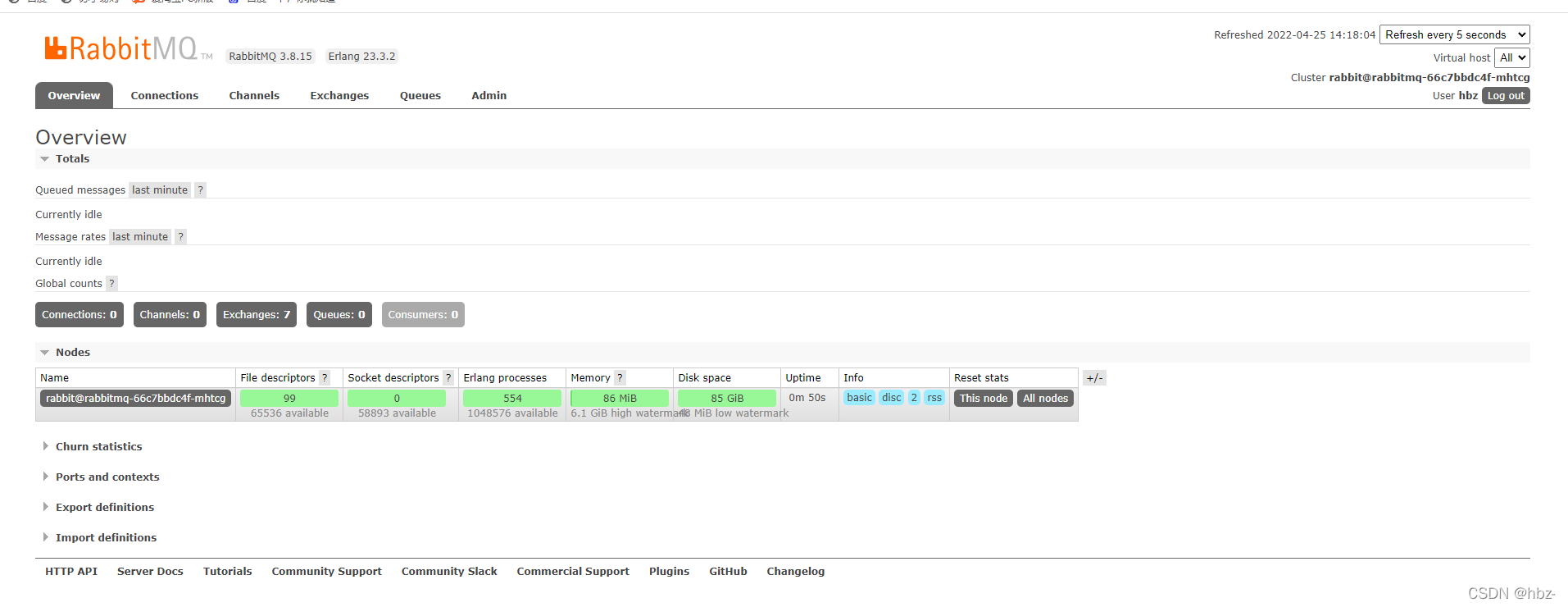Click the info tag labeled 2
The image size is (1568, 607).
coord(914,398)
